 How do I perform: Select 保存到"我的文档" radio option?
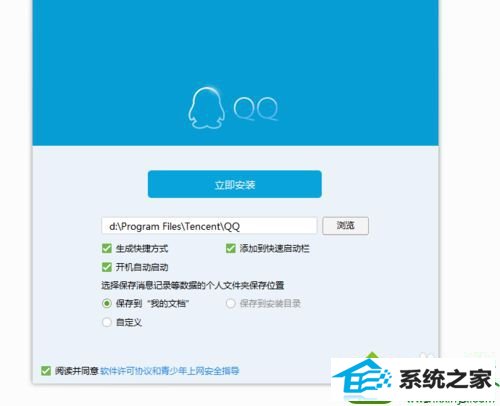(107, 303)
